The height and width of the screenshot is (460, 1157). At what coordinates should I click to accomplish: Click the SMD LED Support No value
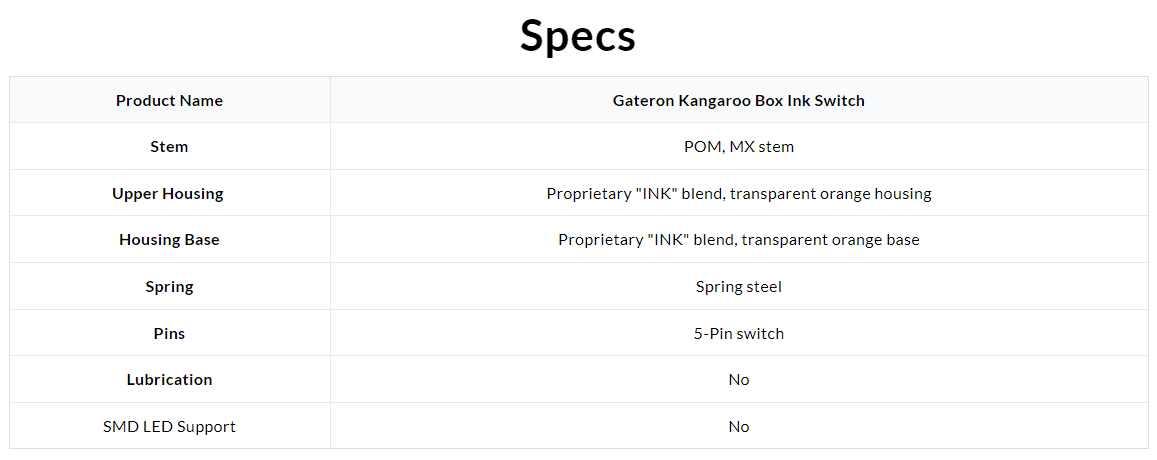[x=739, y=426]
